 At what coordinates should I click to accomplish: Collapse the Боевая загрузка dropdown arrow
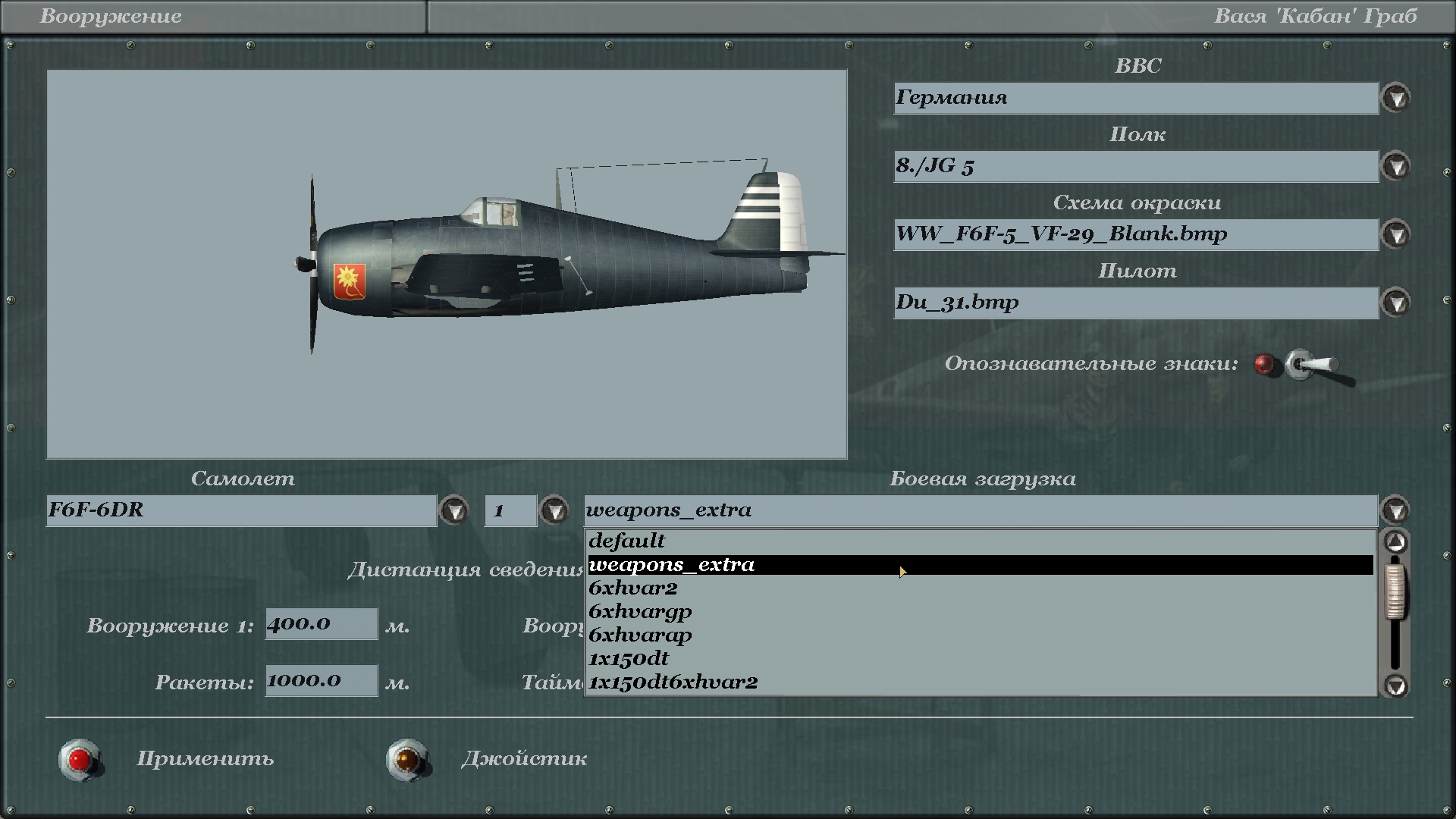pos(1395,510)
